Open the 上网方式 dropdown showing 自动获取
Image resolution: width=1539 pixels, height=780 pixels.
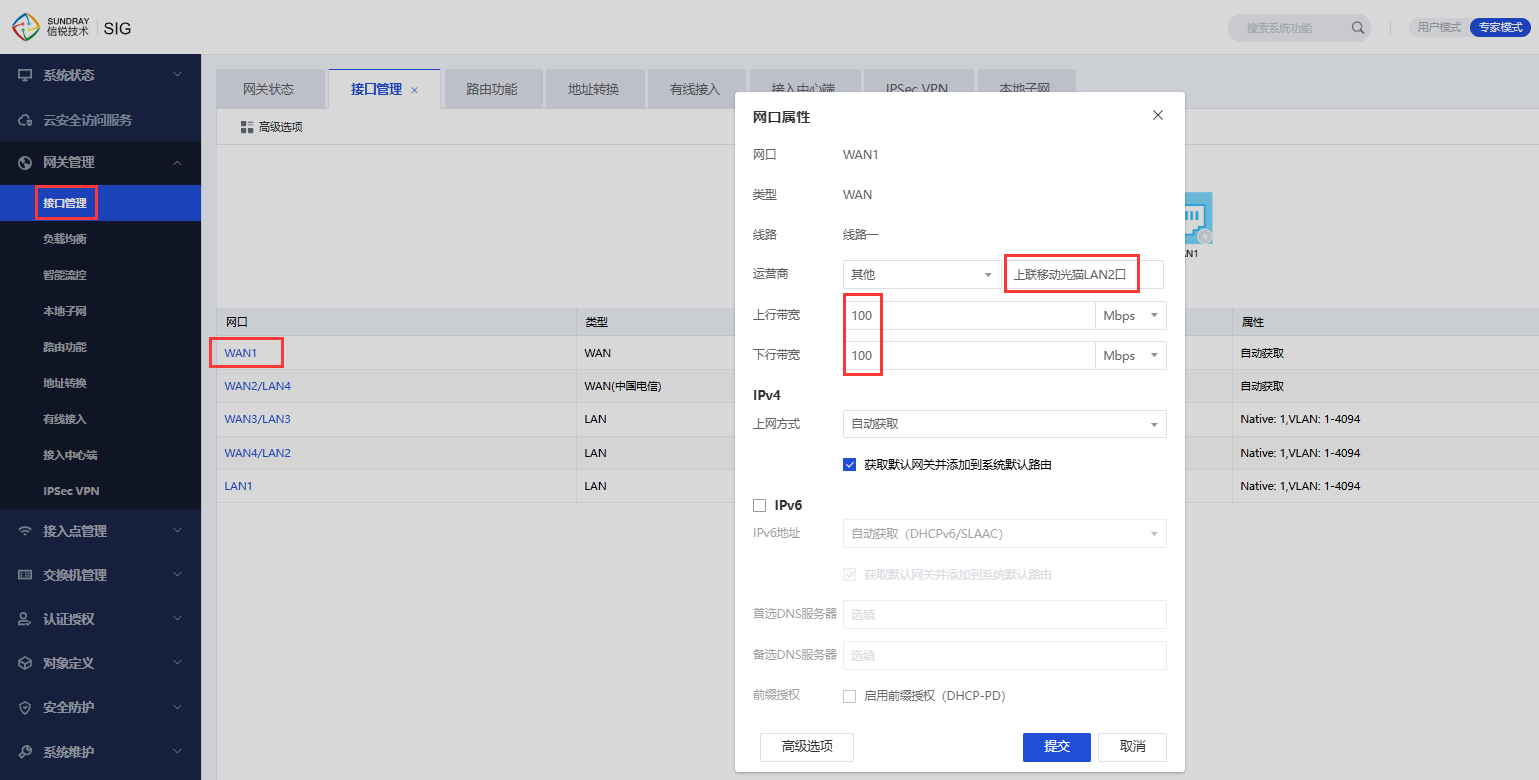pos(1005,424)
